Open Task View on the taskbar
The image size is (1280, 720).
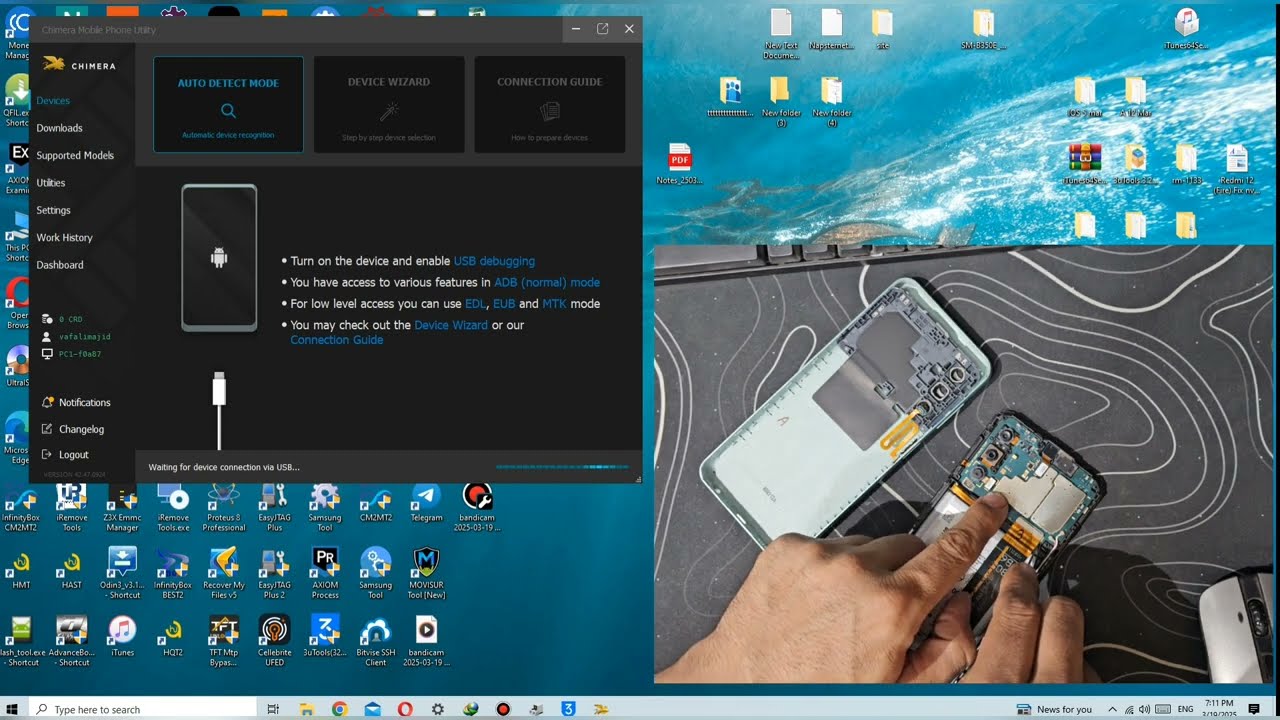(x=273, y=709)
